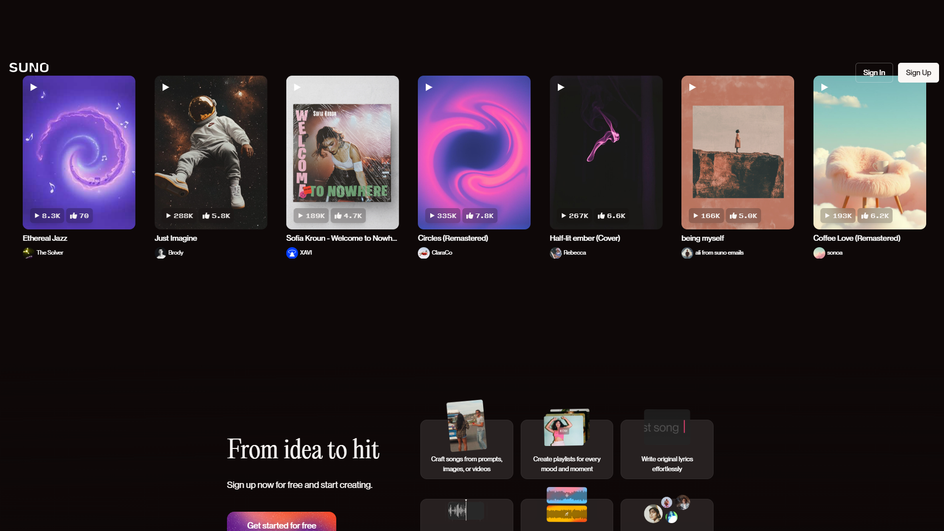Play the being myself song
Image resolution: width=944 pixels, height=531 pixels.
(x=693, y=87)
